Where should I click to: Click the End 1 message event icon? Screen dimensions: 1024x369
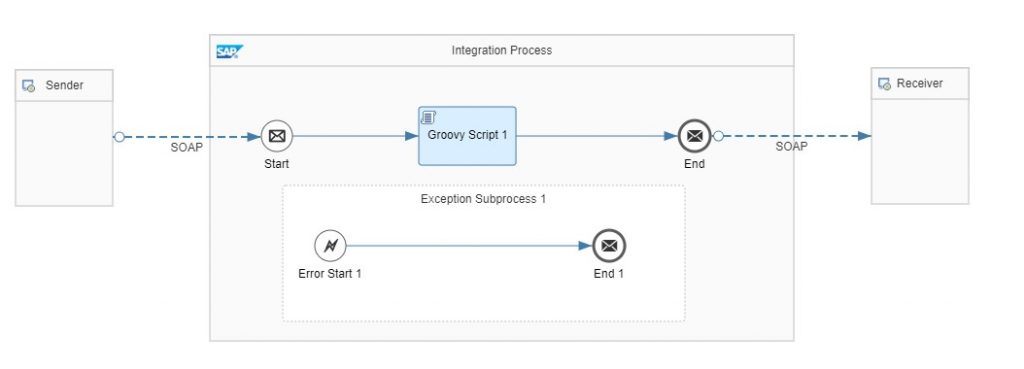[609, 246]
